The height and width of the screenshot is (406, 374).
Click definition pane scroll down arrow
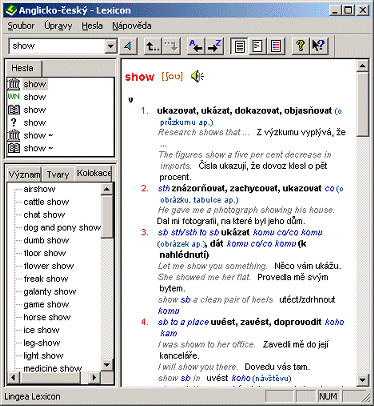(362, 380)
